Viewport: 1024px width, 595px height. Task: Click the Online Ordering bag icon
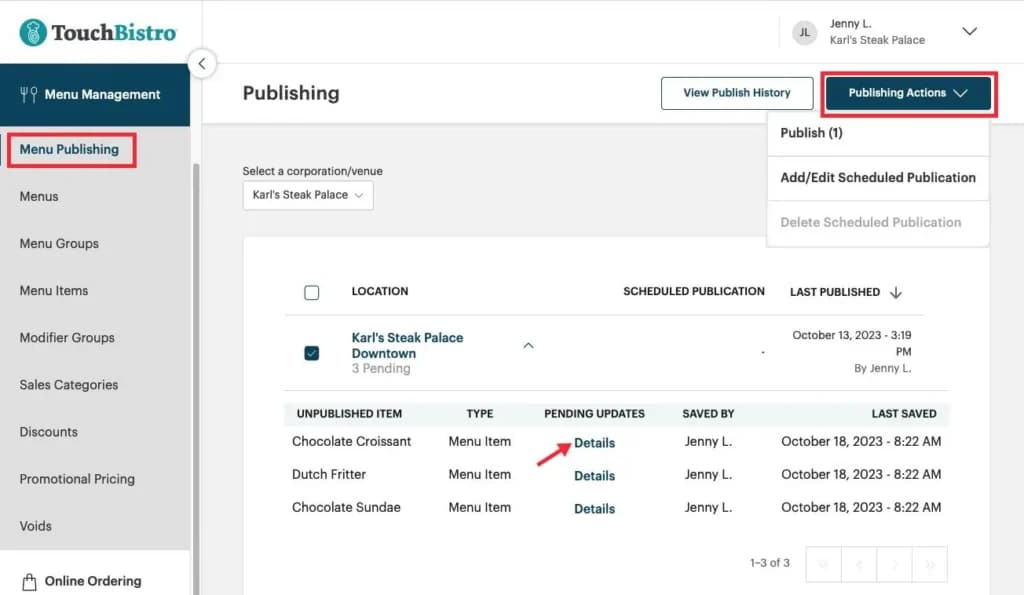(x=29, y=581)
